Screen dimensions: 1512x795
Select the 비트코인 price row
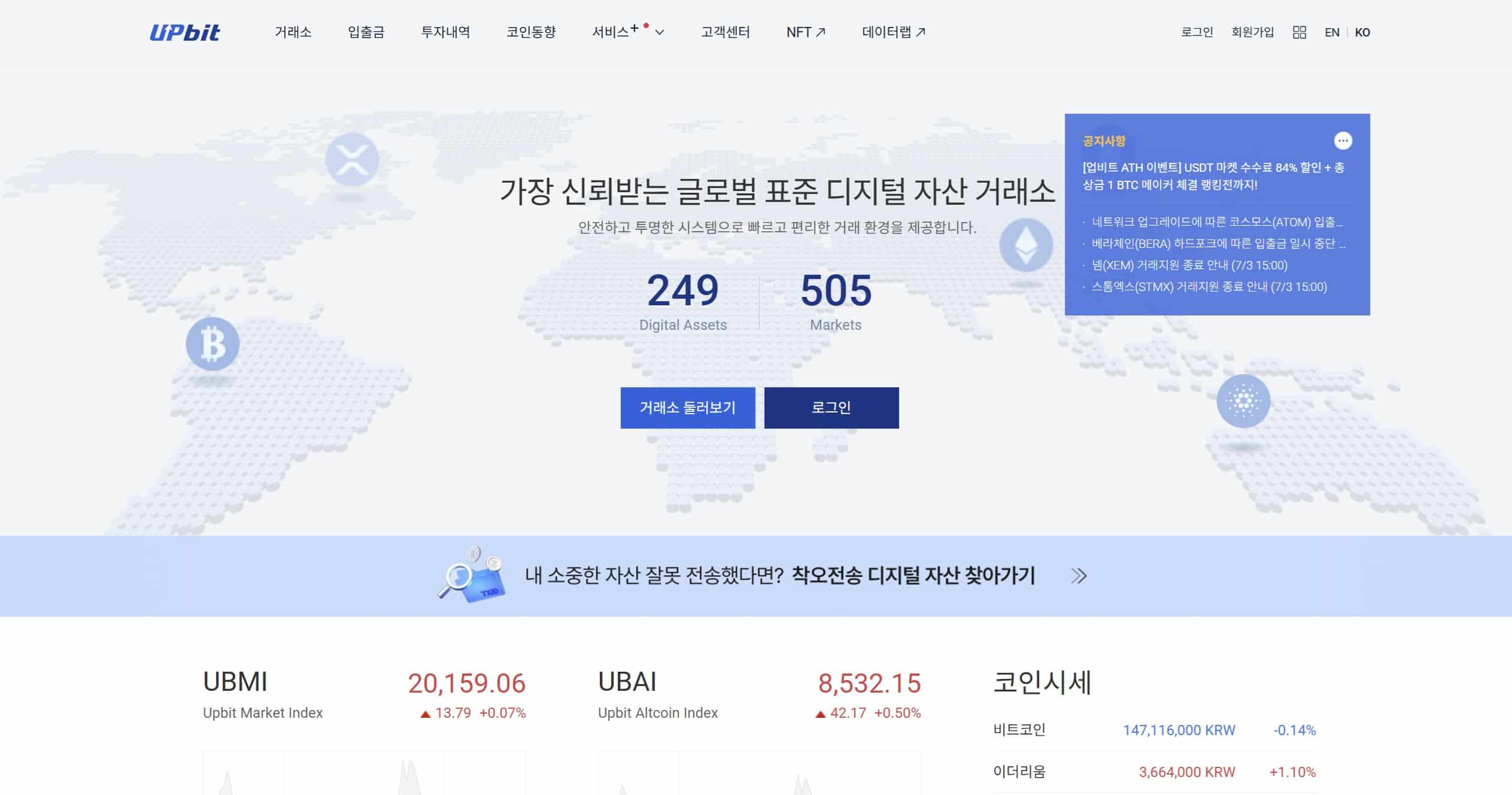coord(1155,730)
